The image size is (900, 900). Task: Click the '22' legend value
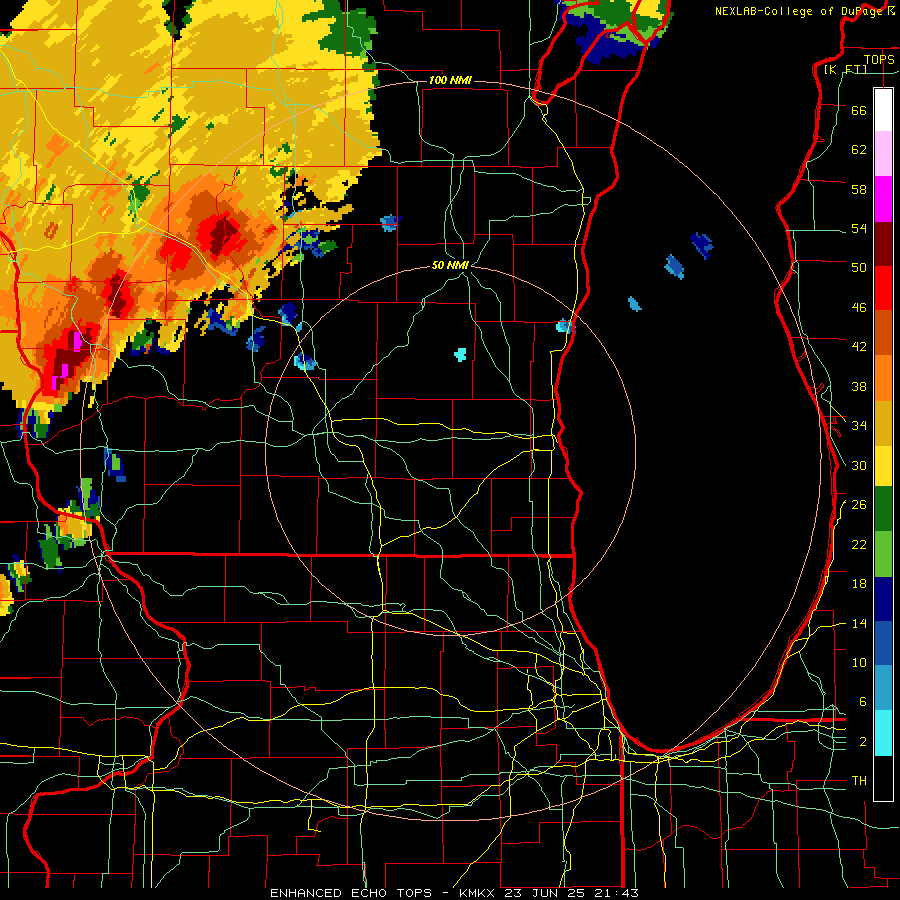(859, 544)
